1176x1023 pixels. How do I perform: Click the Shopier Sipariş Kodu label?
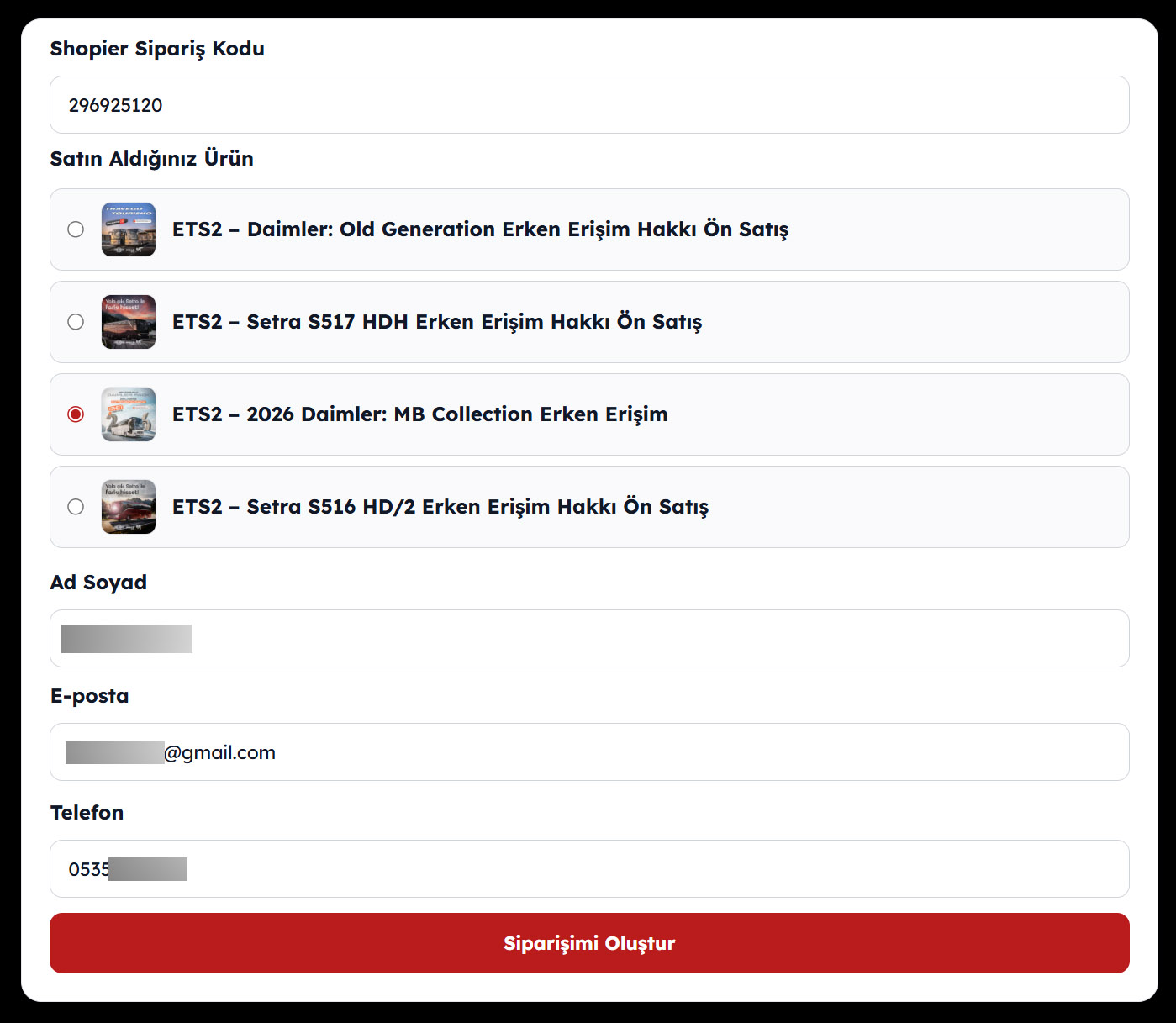click(157, 49)
